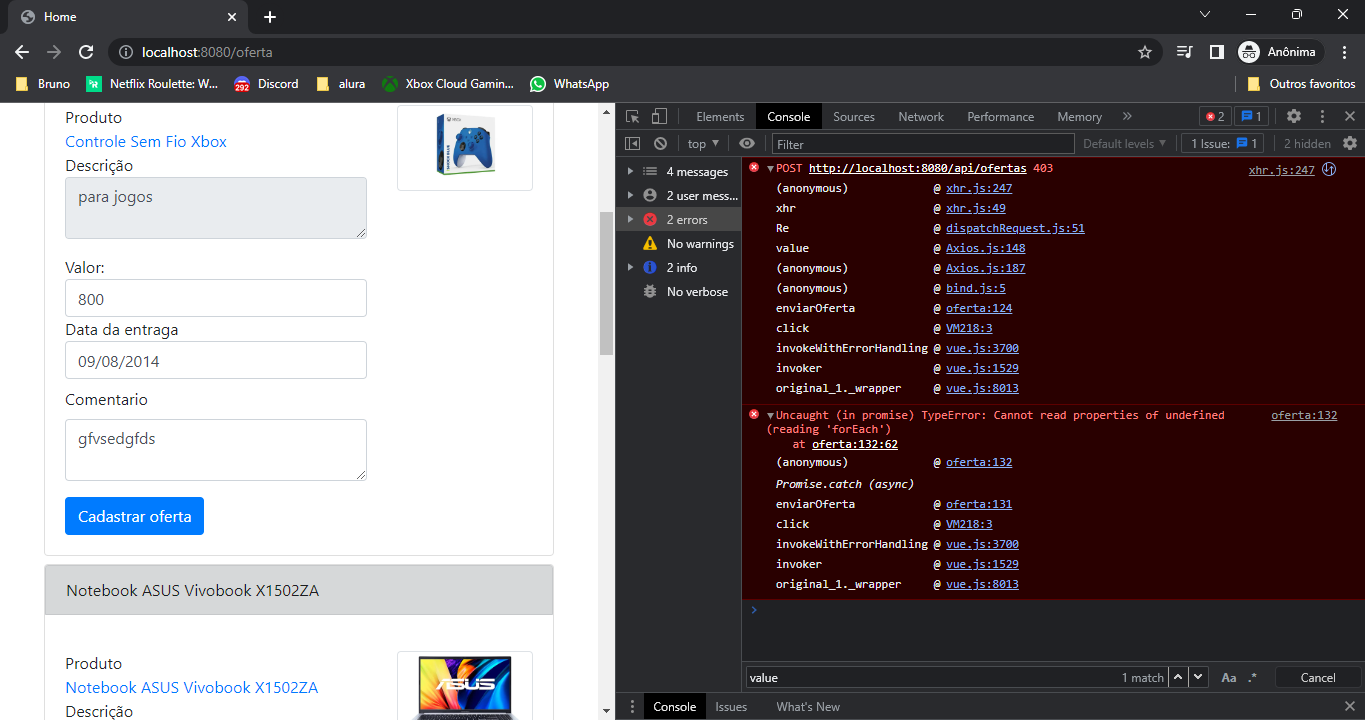
Task: Click the Xbox controller product thumbnail
Action: pos(465,147)
